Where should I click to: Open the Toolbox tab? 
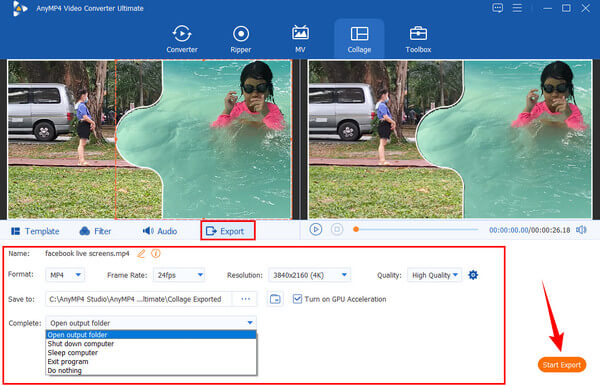418,39
